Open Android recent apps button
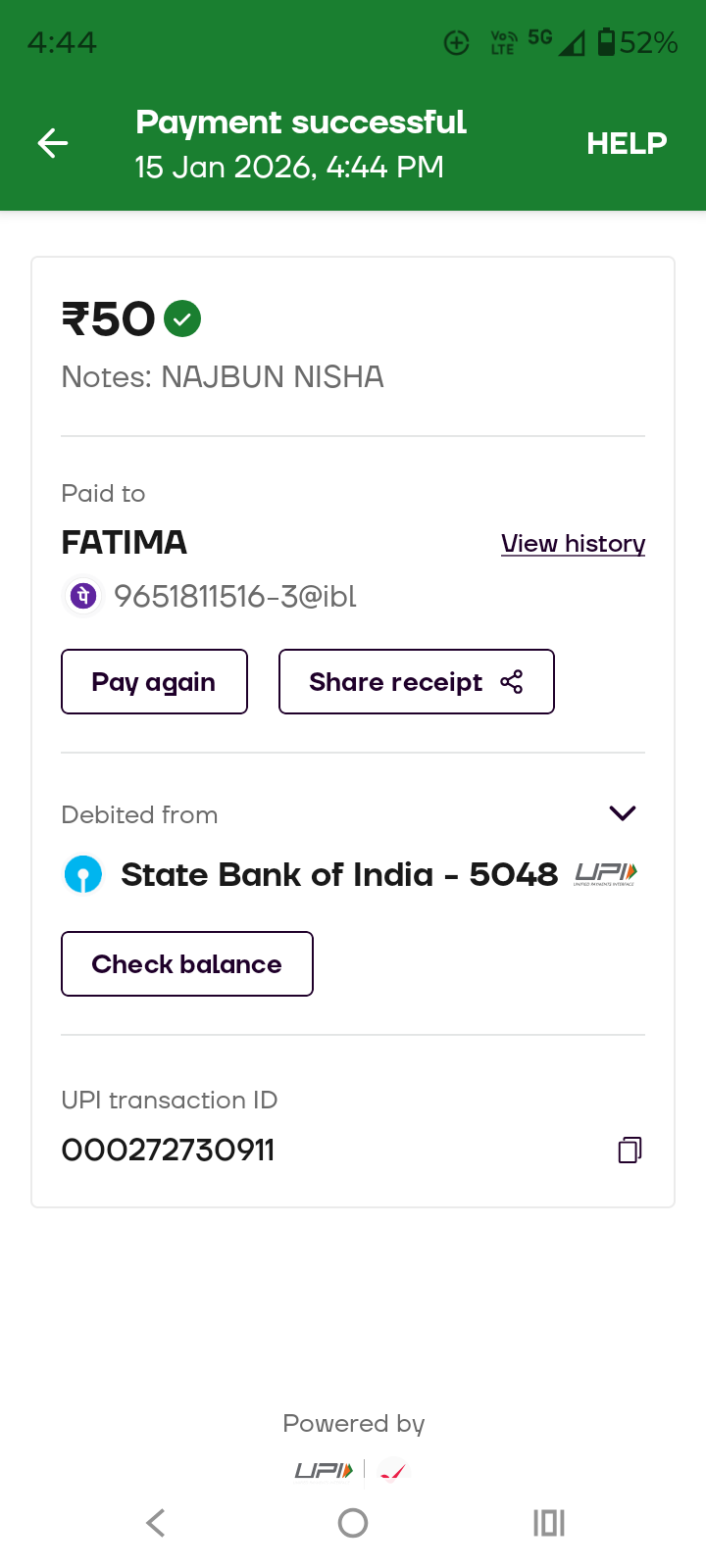The width and height of the screenshot is (706, 1568). 548,1523
